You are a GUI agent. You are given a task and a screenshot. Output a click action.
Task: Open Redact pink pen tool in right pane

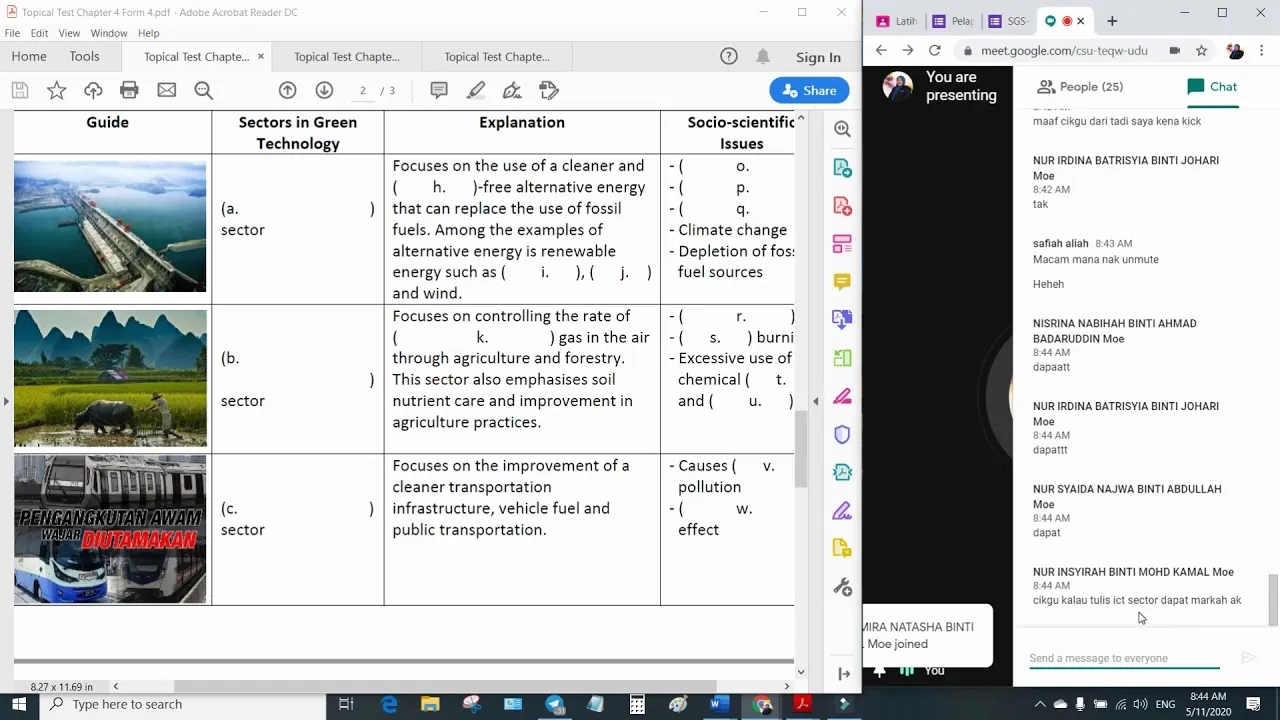[x=842, y=396]
